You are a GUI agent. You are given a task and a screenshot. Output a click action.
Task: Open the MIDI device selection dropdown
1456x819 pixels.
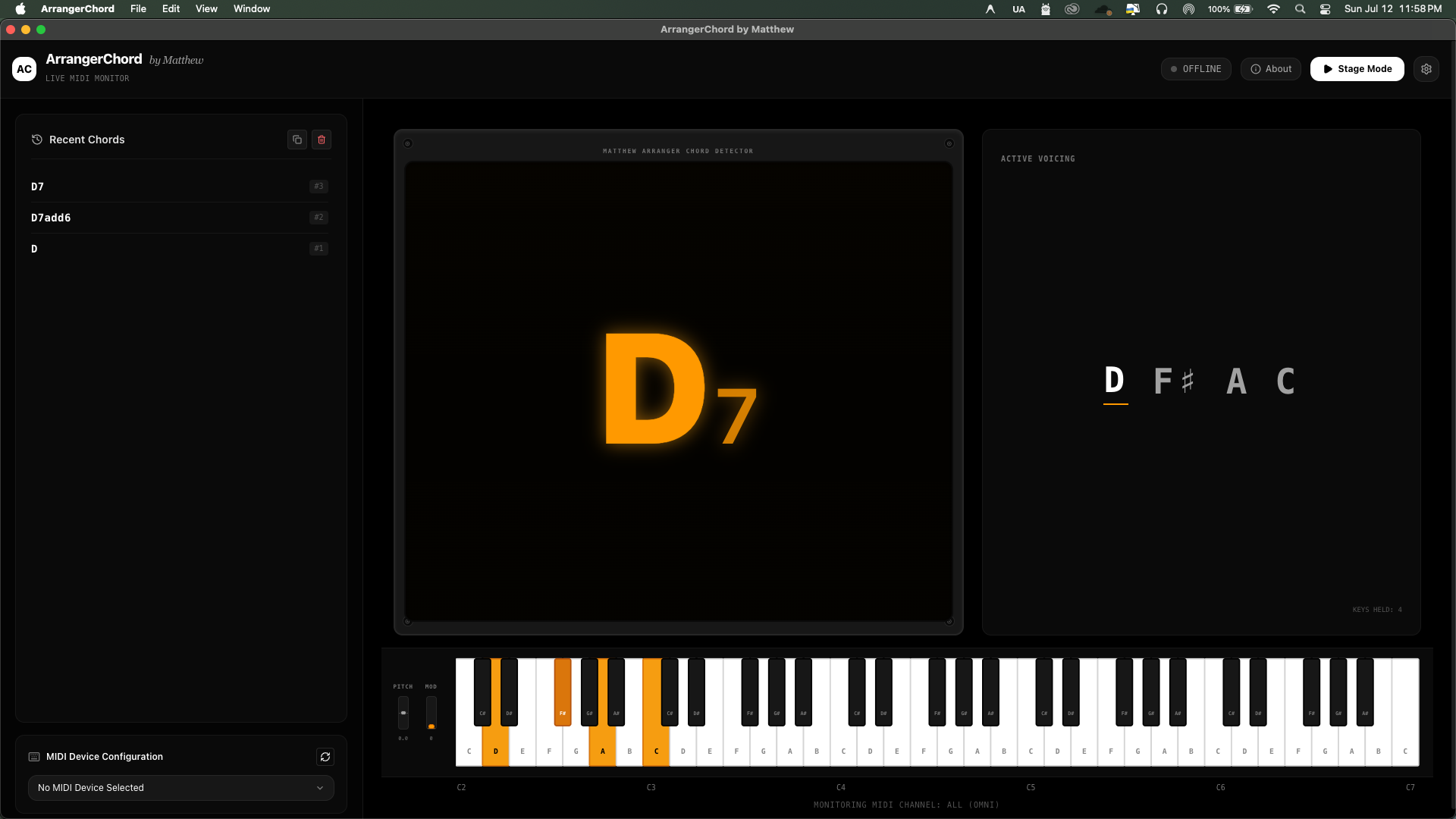click(x=181, y=788)
